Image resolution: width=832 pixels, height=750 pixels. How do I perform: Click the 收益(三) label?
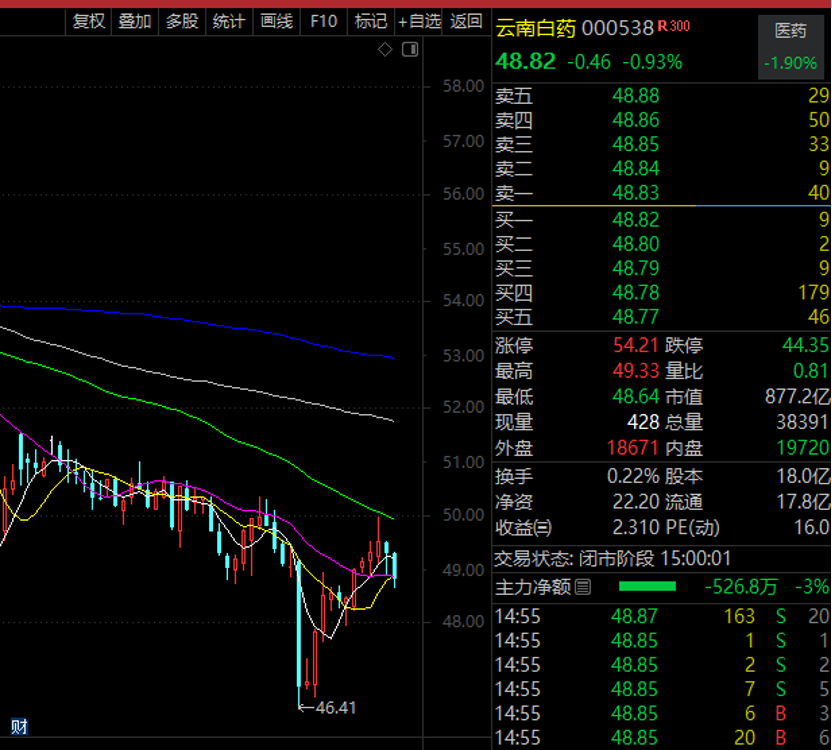(x=523, y=528)
